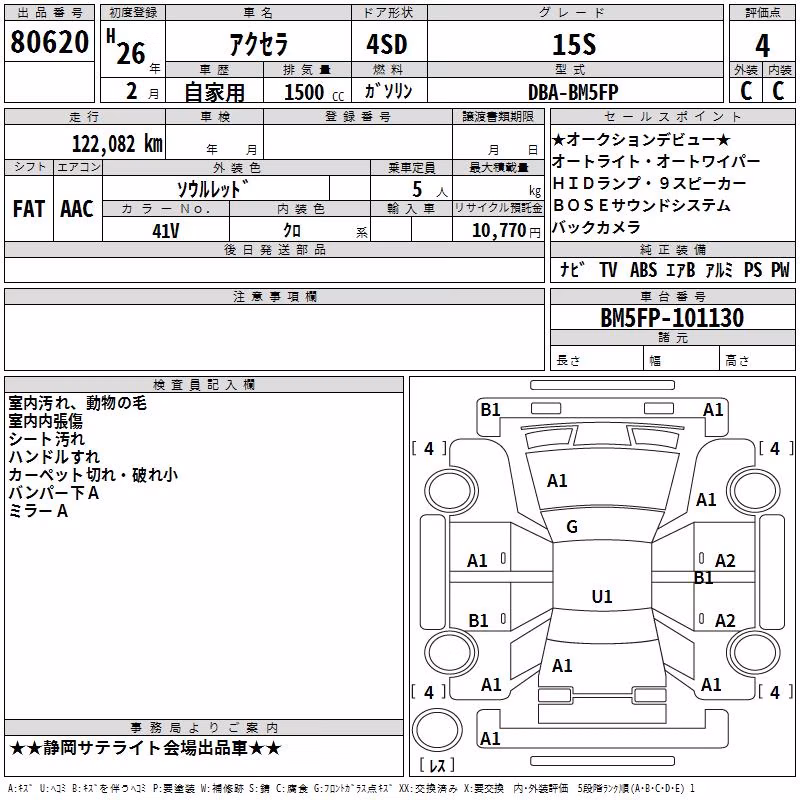
Task: Click the ABS equipment label
Action: (x=643, y=269)
